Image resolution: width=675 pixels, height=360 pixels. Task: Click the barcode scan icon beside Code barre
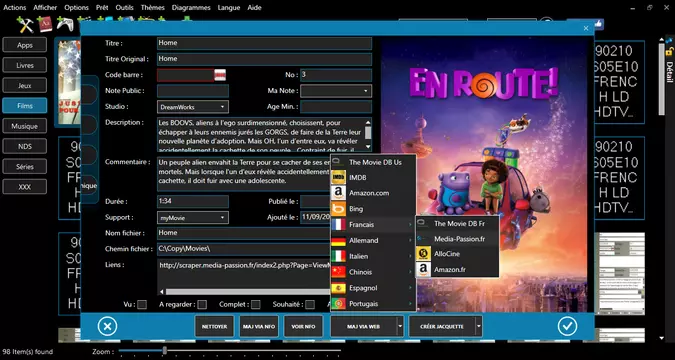(x=220, y=75)
